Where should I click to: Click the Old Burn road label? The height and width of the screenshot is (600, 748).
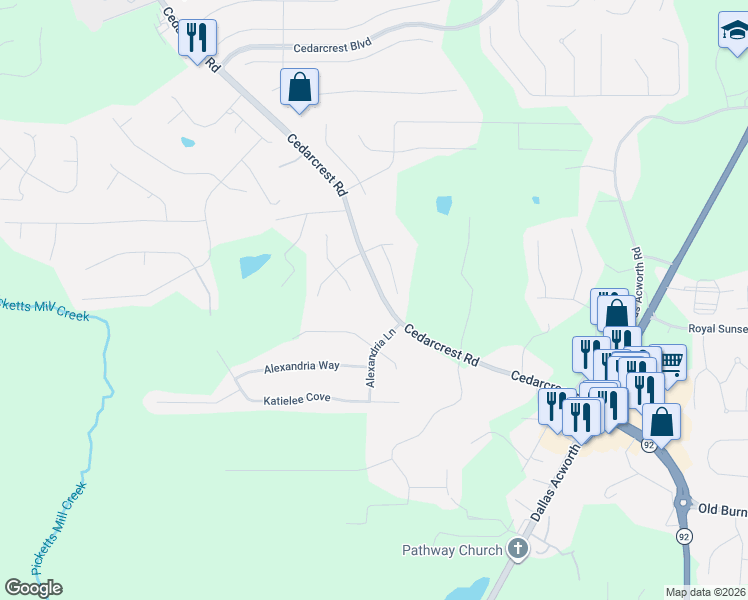[723, 509]
